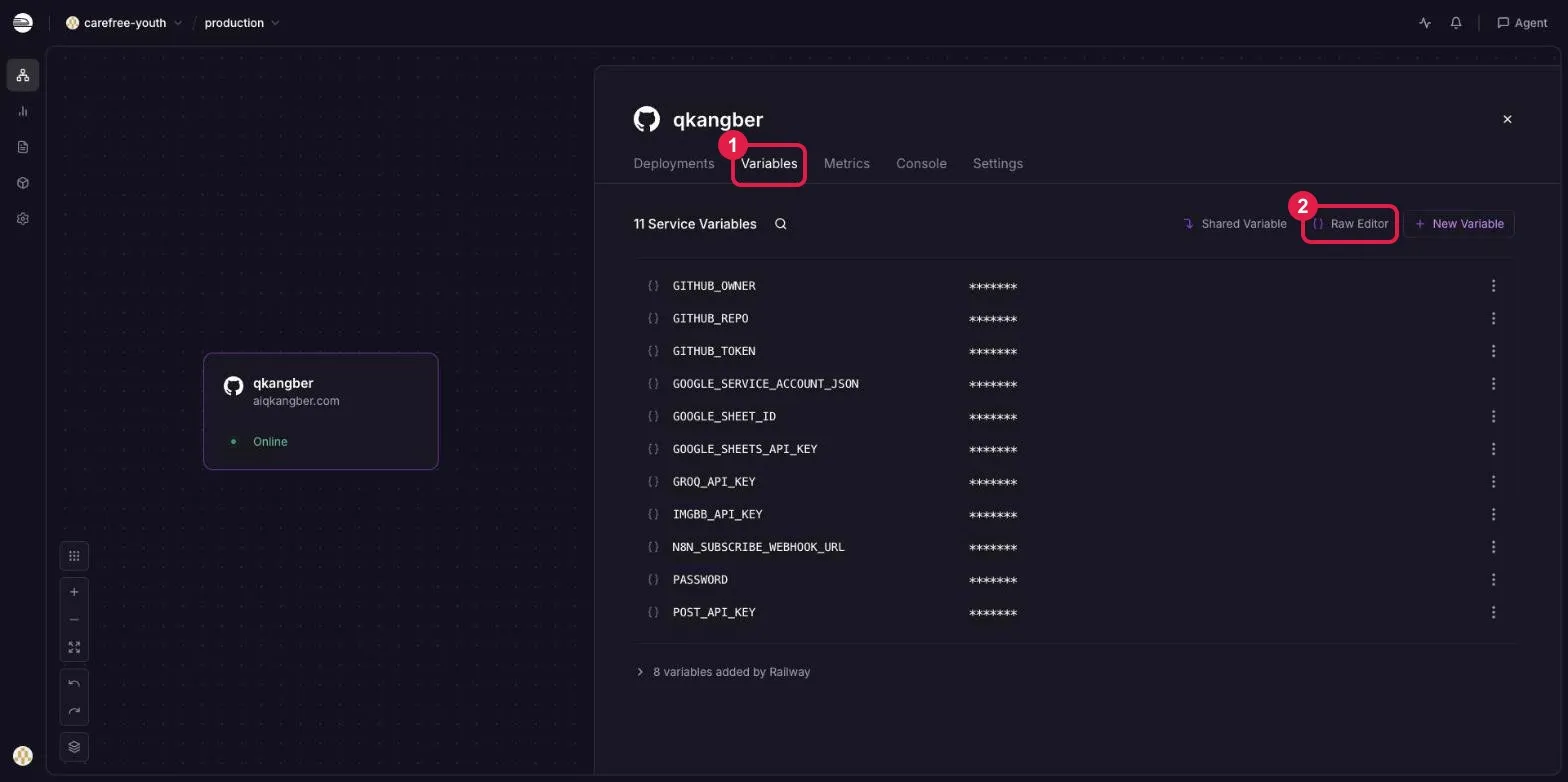Toggle the canvas grid icon
Screen dimensions: 1568x782
[74, 556]
